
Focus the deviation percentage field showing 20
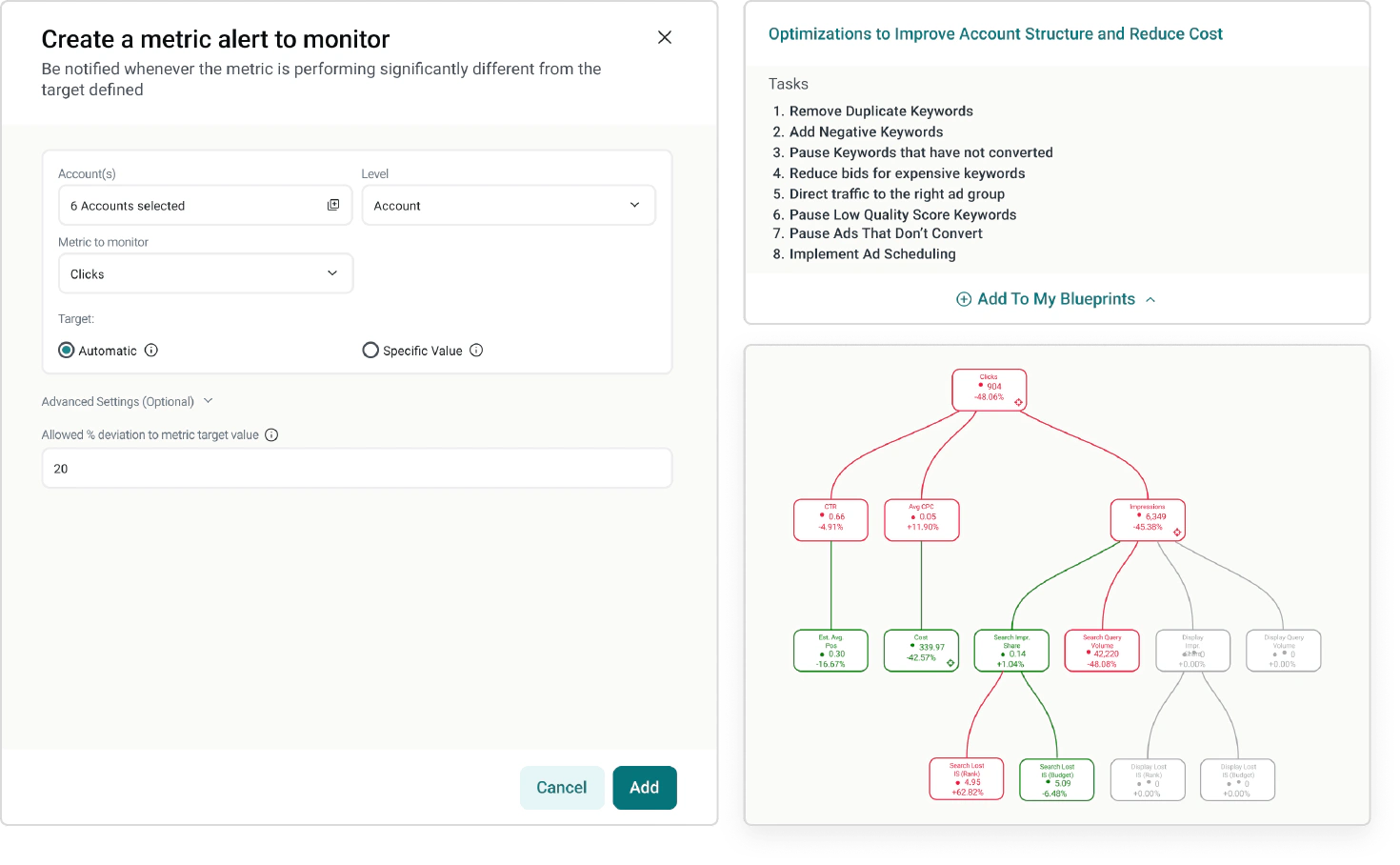pos(357,469)
